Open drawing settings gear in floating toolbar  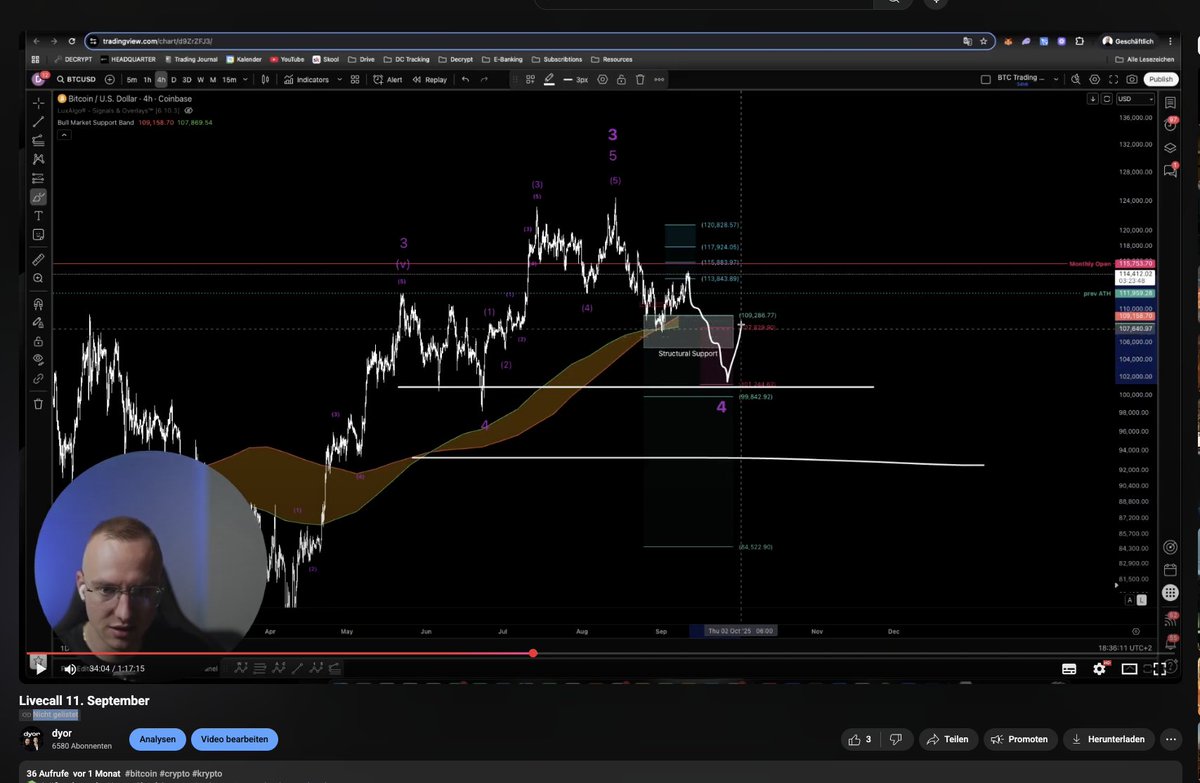(603, 79)
